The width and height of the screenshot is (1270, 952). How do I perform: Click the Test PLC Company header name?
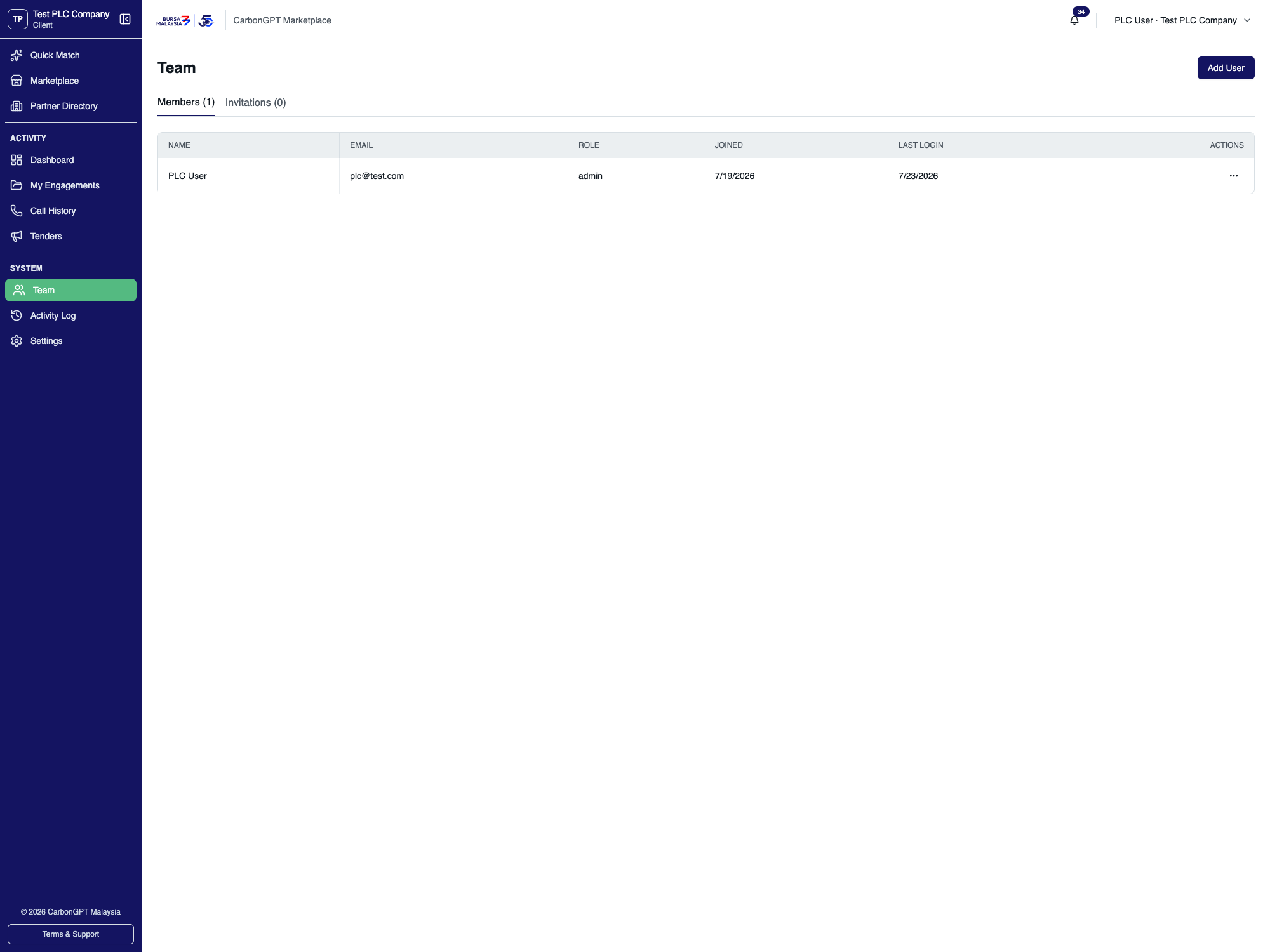pyautogui.click(x=71, y=14)
